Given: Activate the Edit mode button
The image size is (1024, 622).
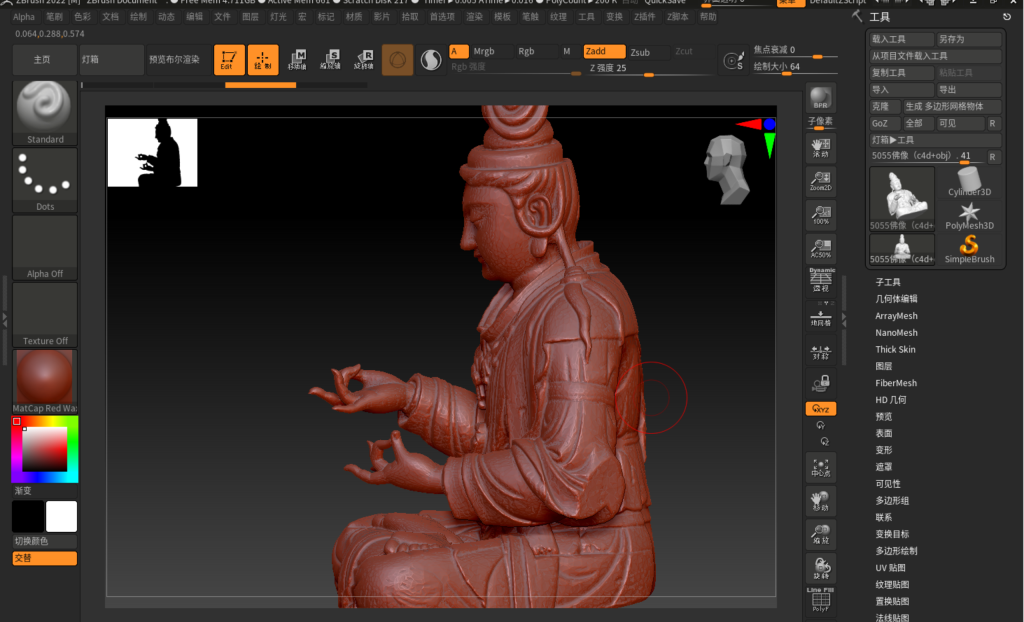Looking at the screenshot, I should 229,59.
